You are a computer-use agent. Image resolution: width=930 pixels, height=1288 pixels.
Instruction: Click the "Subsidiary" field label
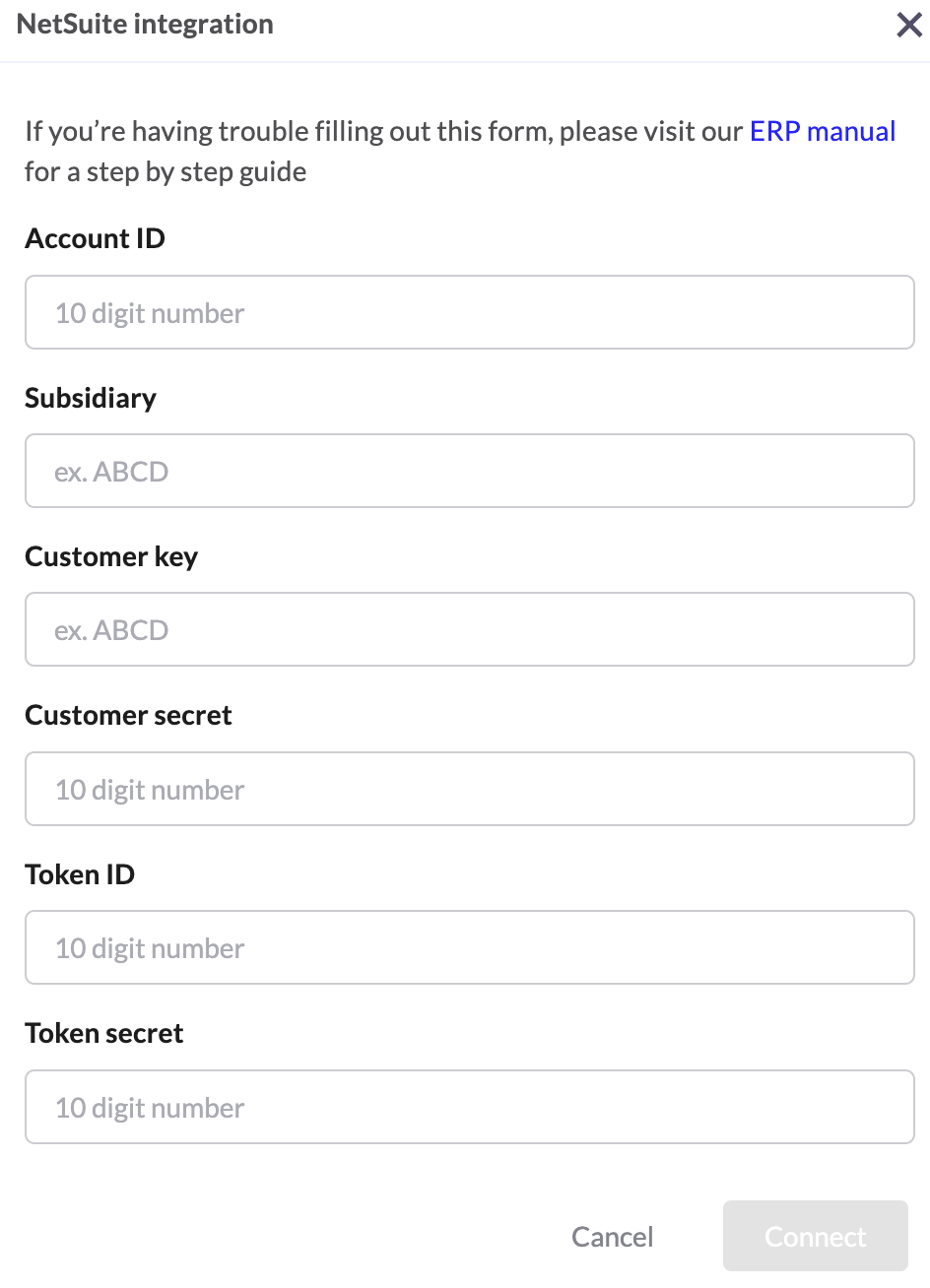pos(91,398)
